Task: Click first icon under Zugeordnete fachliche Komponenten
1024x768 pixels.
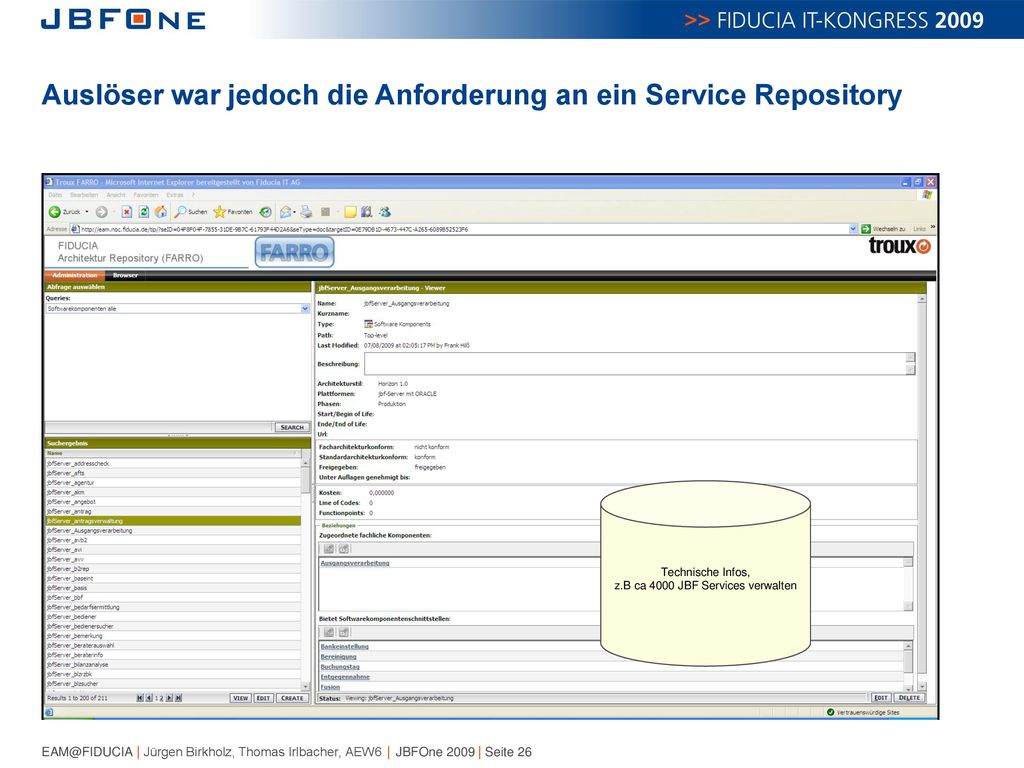Action: pos(329,549)
